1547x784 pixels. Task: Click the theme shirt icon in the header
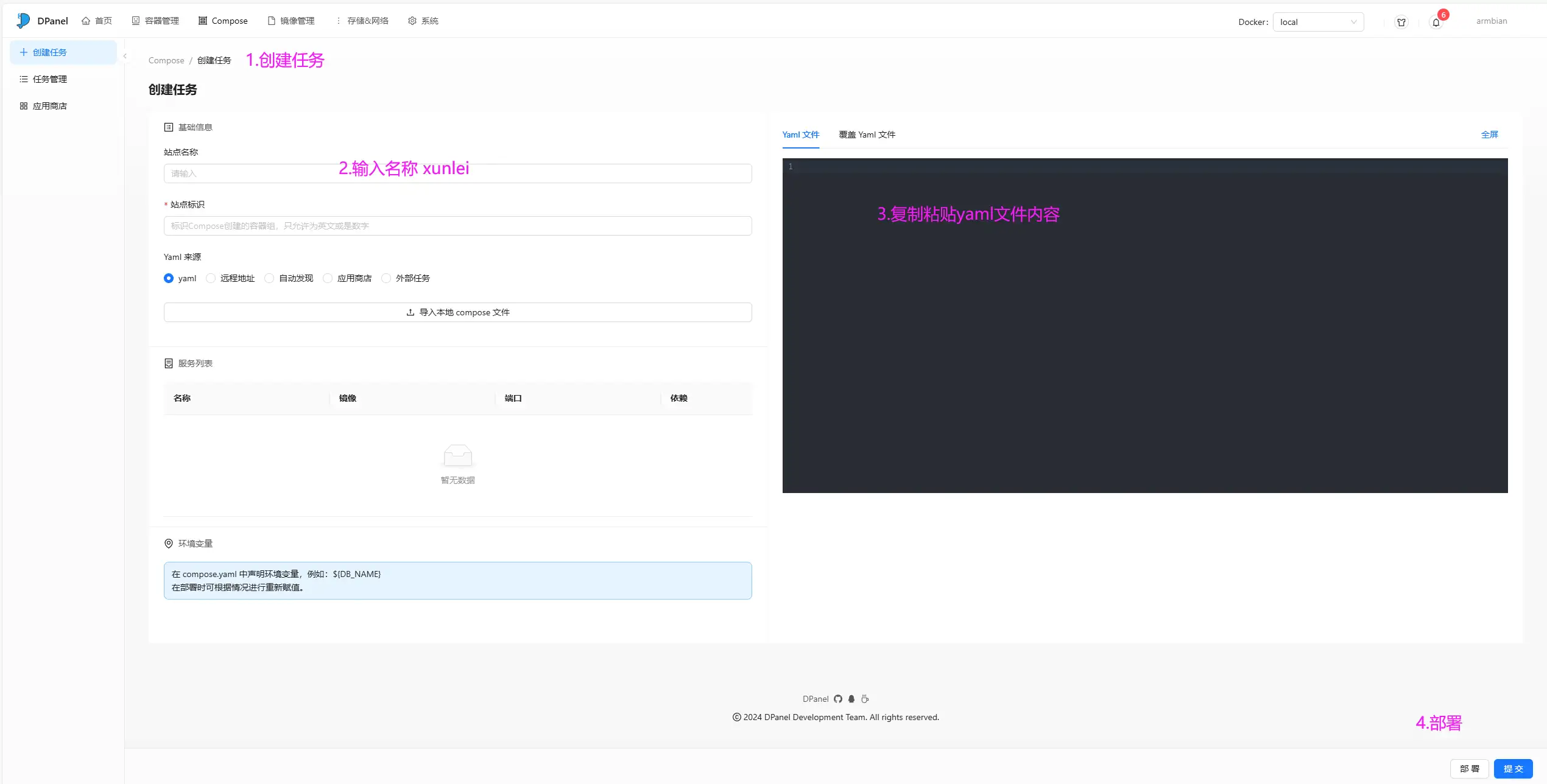pyautogui.click(x=1401, y=21)
